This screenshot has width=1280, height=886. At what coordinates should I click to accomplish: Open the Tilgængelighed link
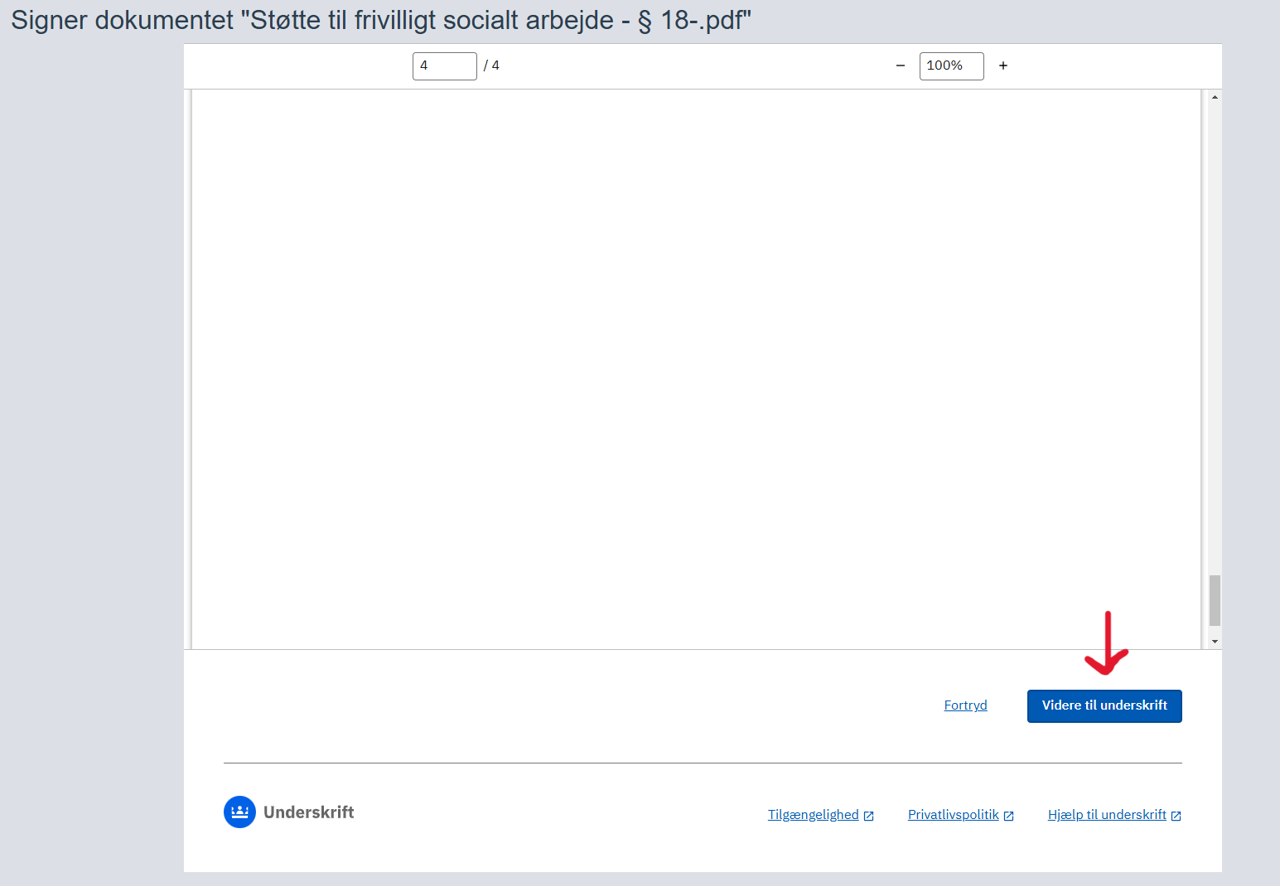tap(813, 815)
